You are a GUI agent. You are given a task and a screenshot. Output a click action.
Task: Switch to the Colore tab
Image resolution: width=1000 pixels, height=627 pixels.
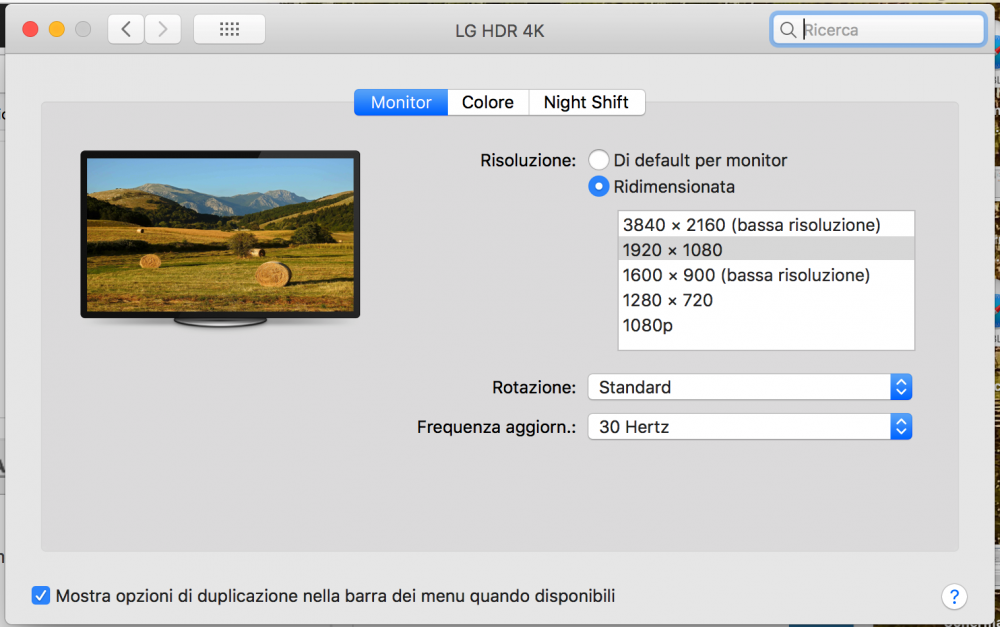488,102
